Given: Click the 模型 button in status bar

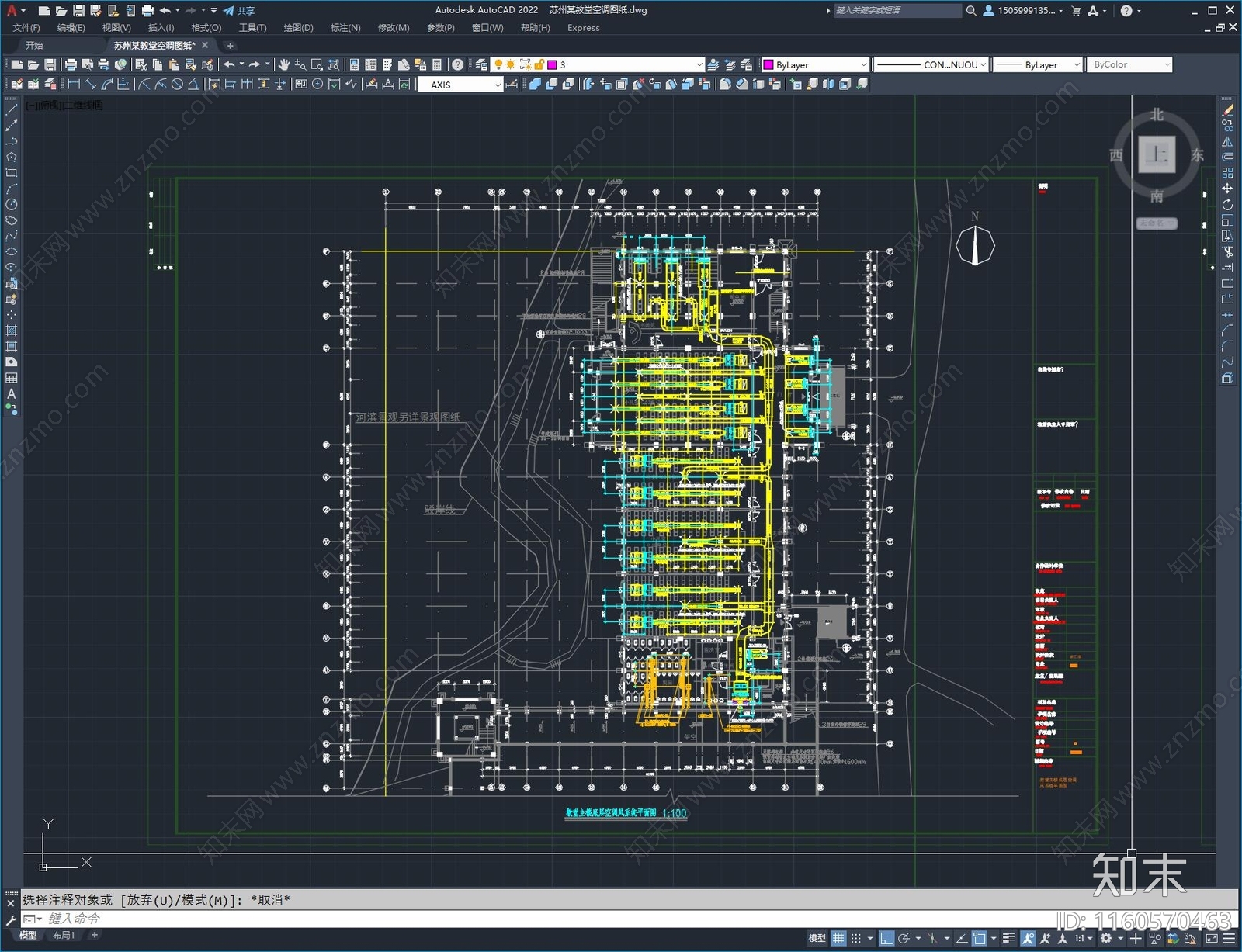Looking at the screenshot, I should 817,939.
